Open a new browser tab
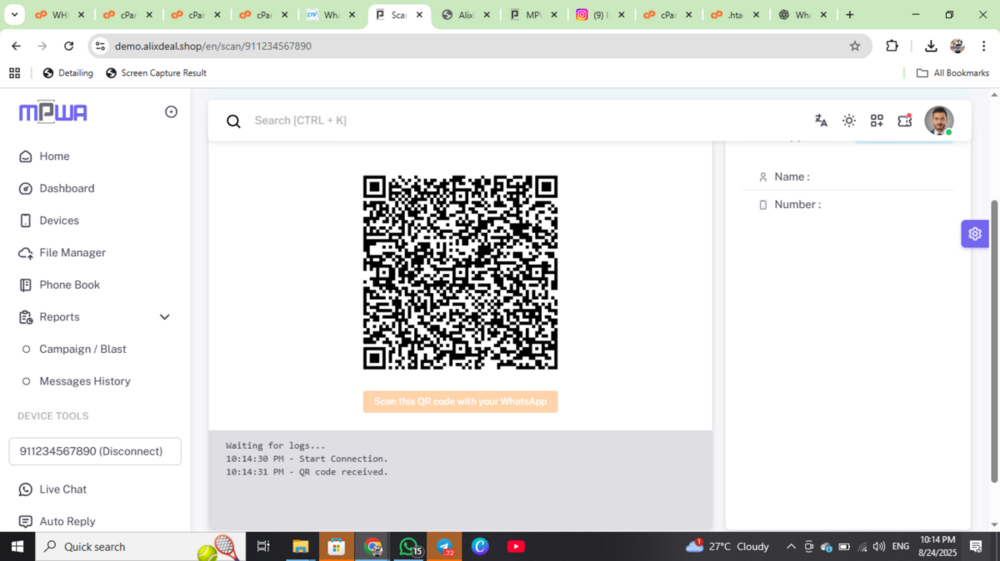Screen dimensions: 1000x561 [x=849, y=15]
